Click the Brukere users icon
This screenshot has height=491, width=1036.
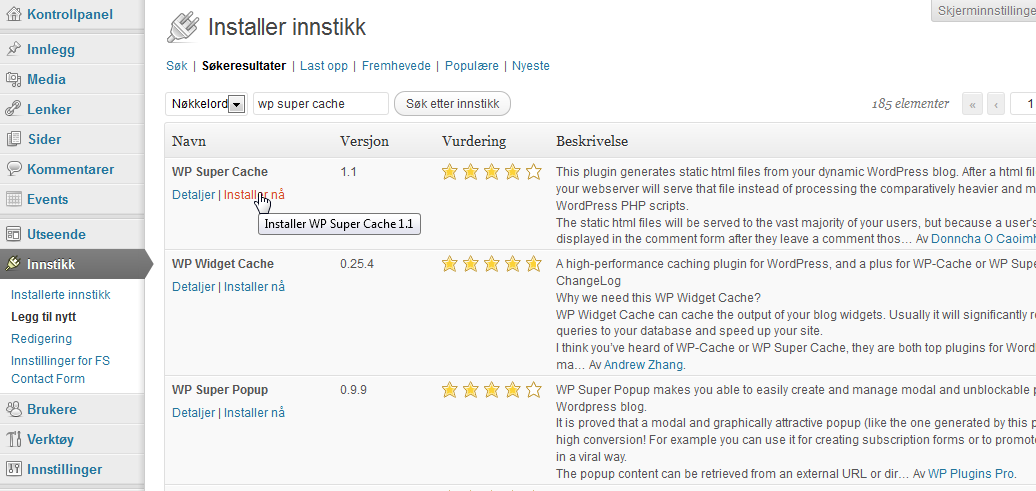tap(13, 409)
